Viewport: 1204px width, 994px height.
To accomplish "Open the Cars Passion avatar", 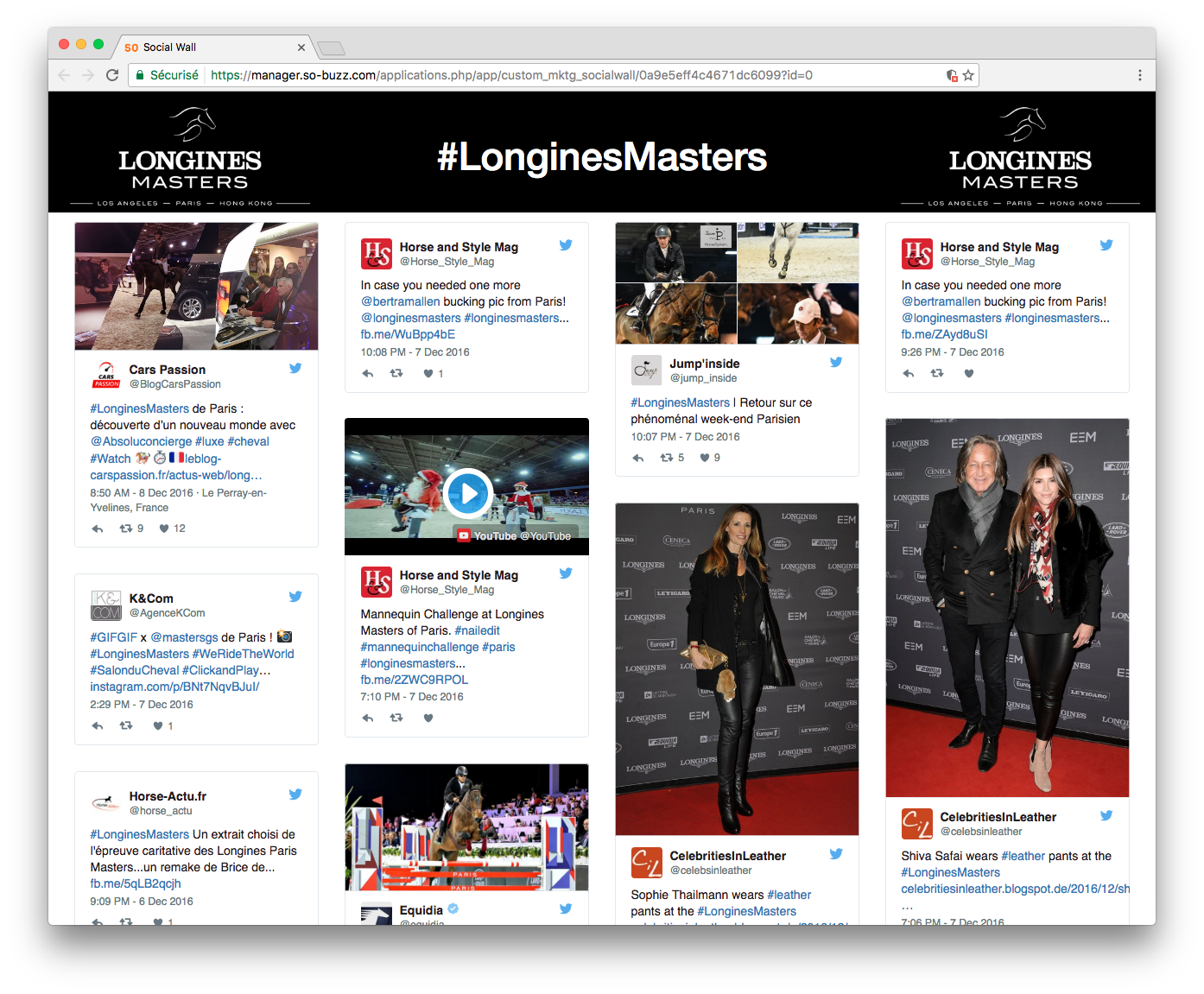I will click(x=106, y=376).
